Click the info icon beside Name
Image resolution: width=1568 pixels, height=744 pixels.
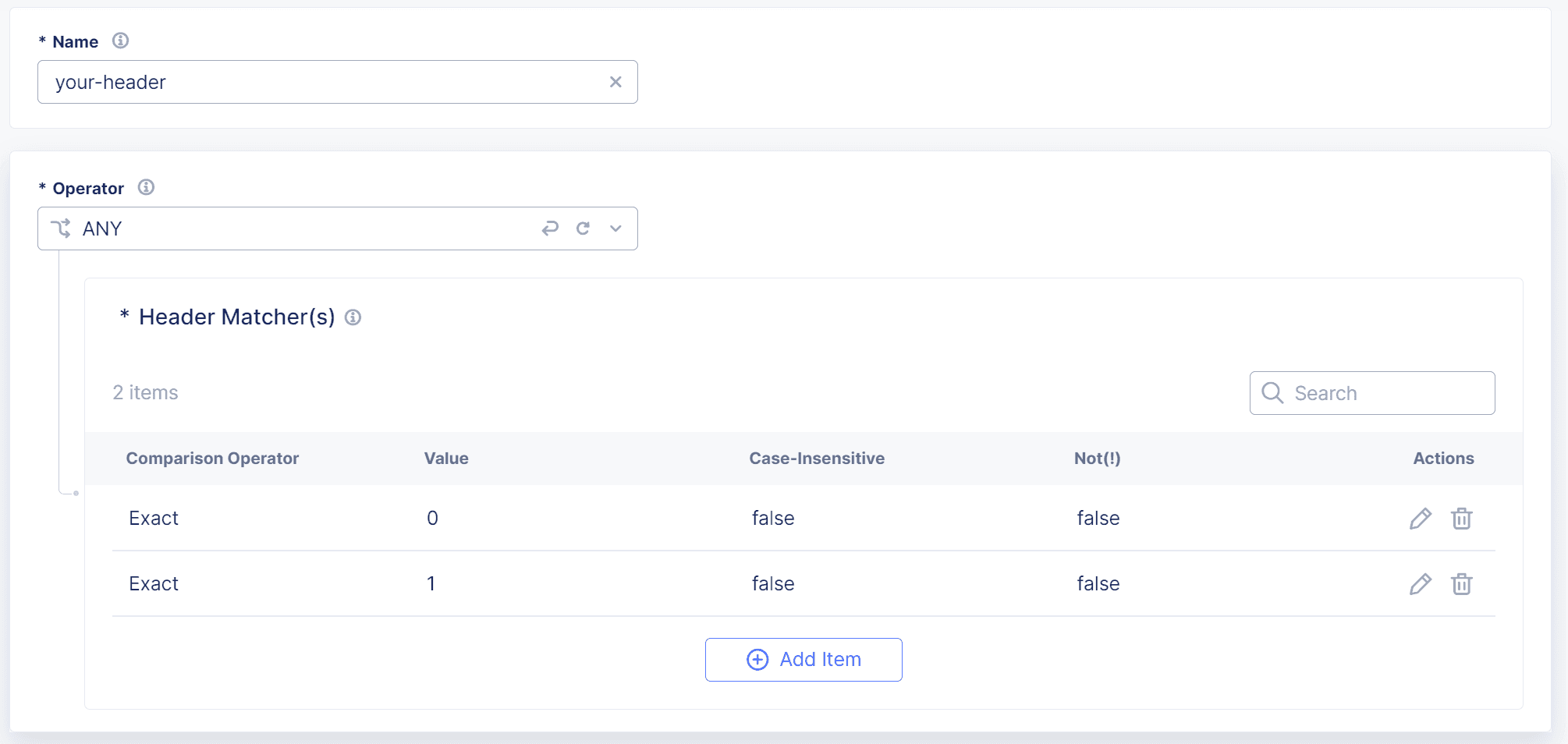coord(121,41)
